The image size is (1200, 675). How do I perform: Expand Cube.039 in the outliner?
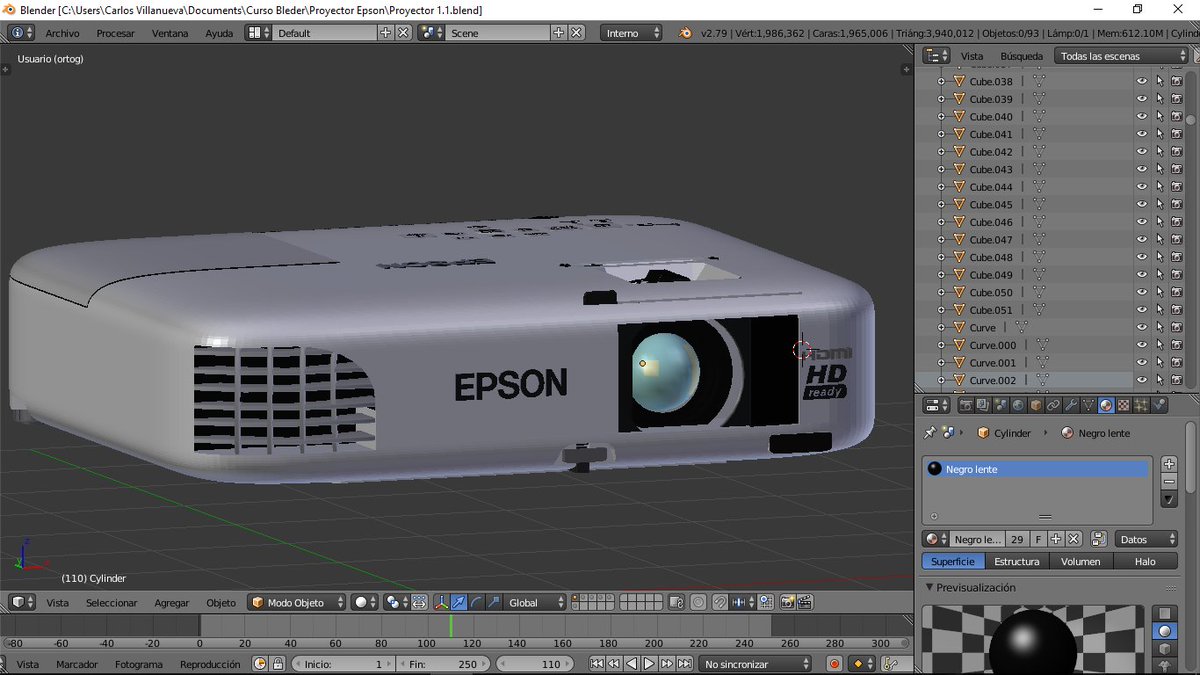pos(940,99)
